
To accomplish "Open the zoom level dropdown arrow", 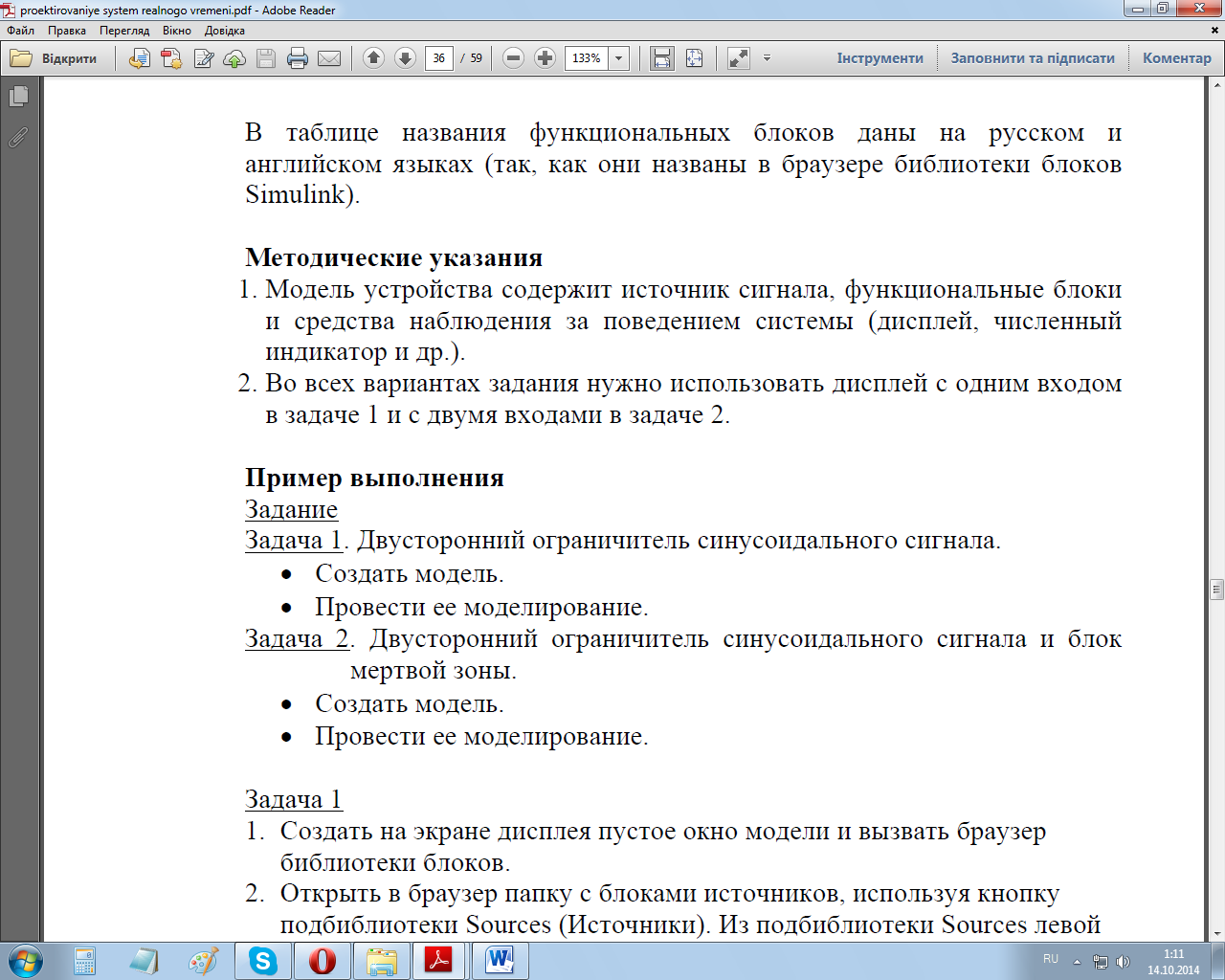I will click(619, 58).
